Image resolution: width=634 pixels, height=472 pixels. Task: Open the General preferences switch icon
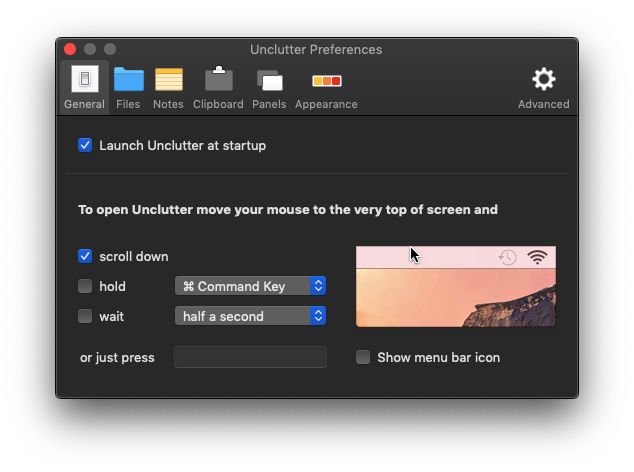pyautogui.click(x=85, y=79)
